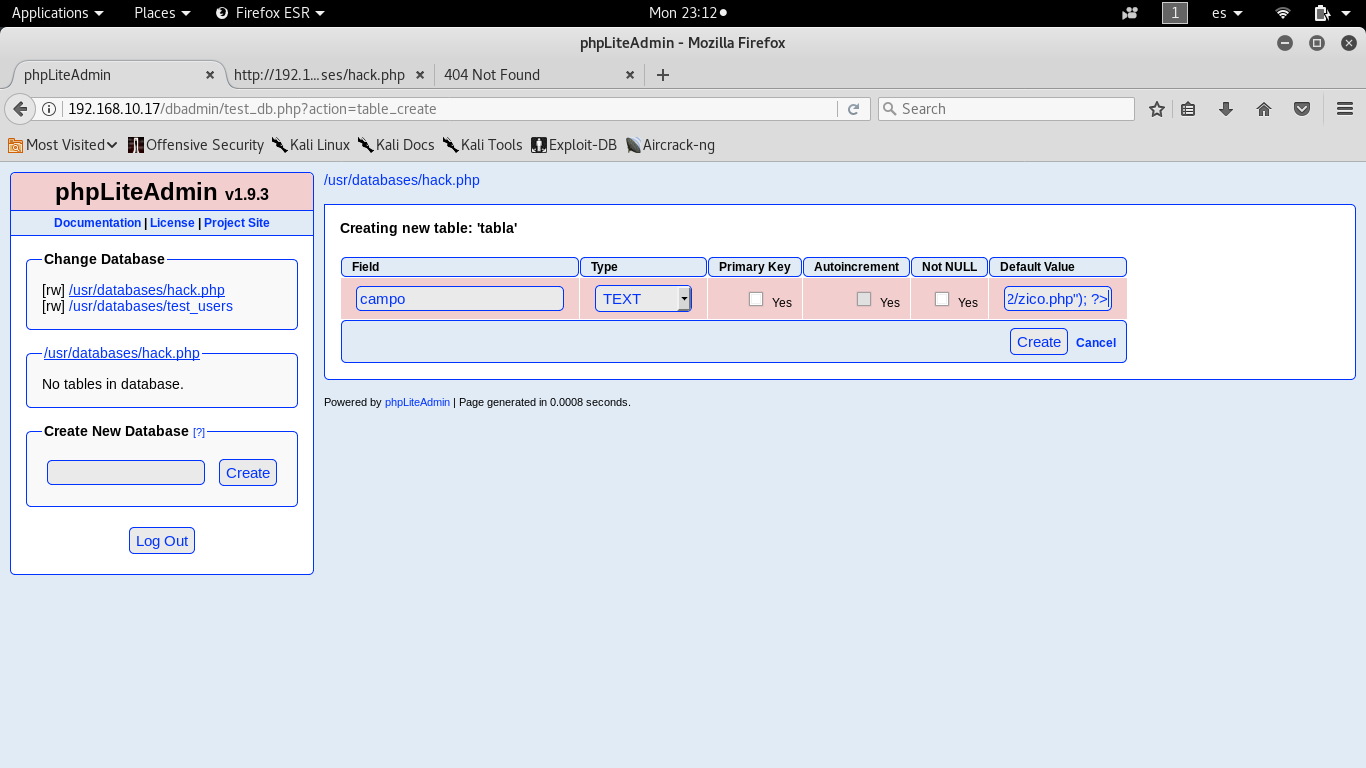Tick the Primary Key checkbox
The image size is (1366, 768).
pos(756,299)
